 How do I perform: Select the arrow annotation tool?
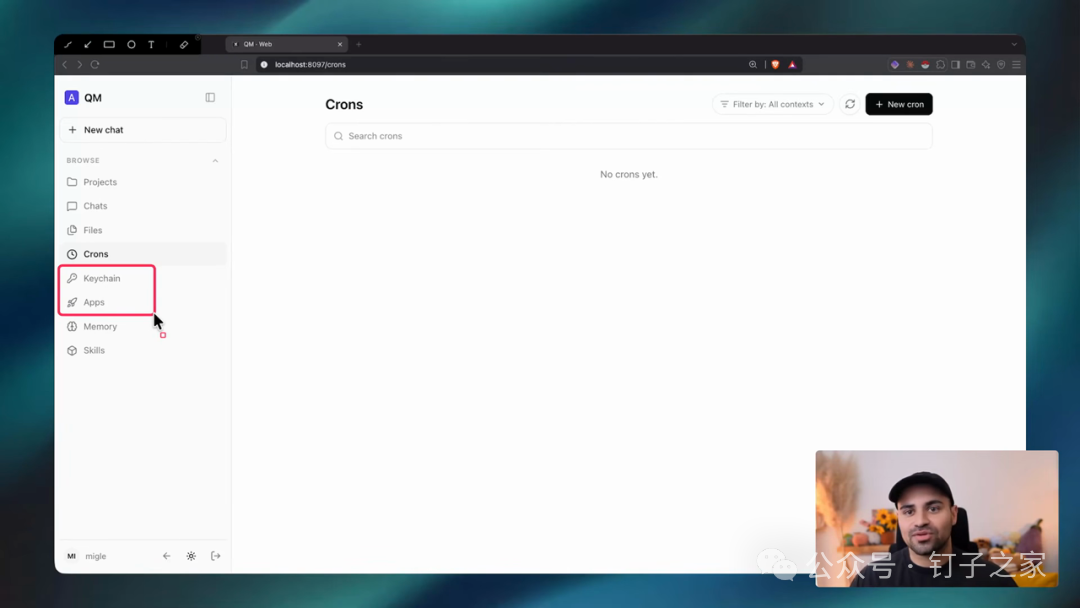(87, 45)
